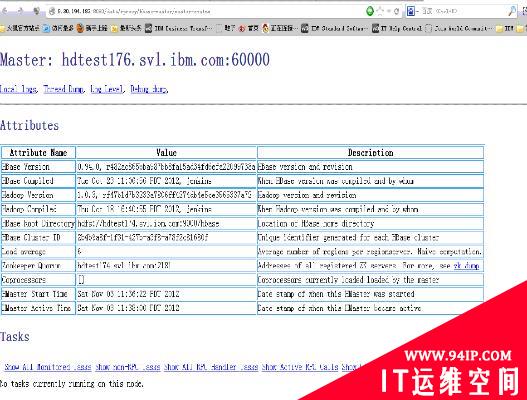Open the zk dump link in Zookeeper row
527x400 pixels.
click(x=467, y=266)
